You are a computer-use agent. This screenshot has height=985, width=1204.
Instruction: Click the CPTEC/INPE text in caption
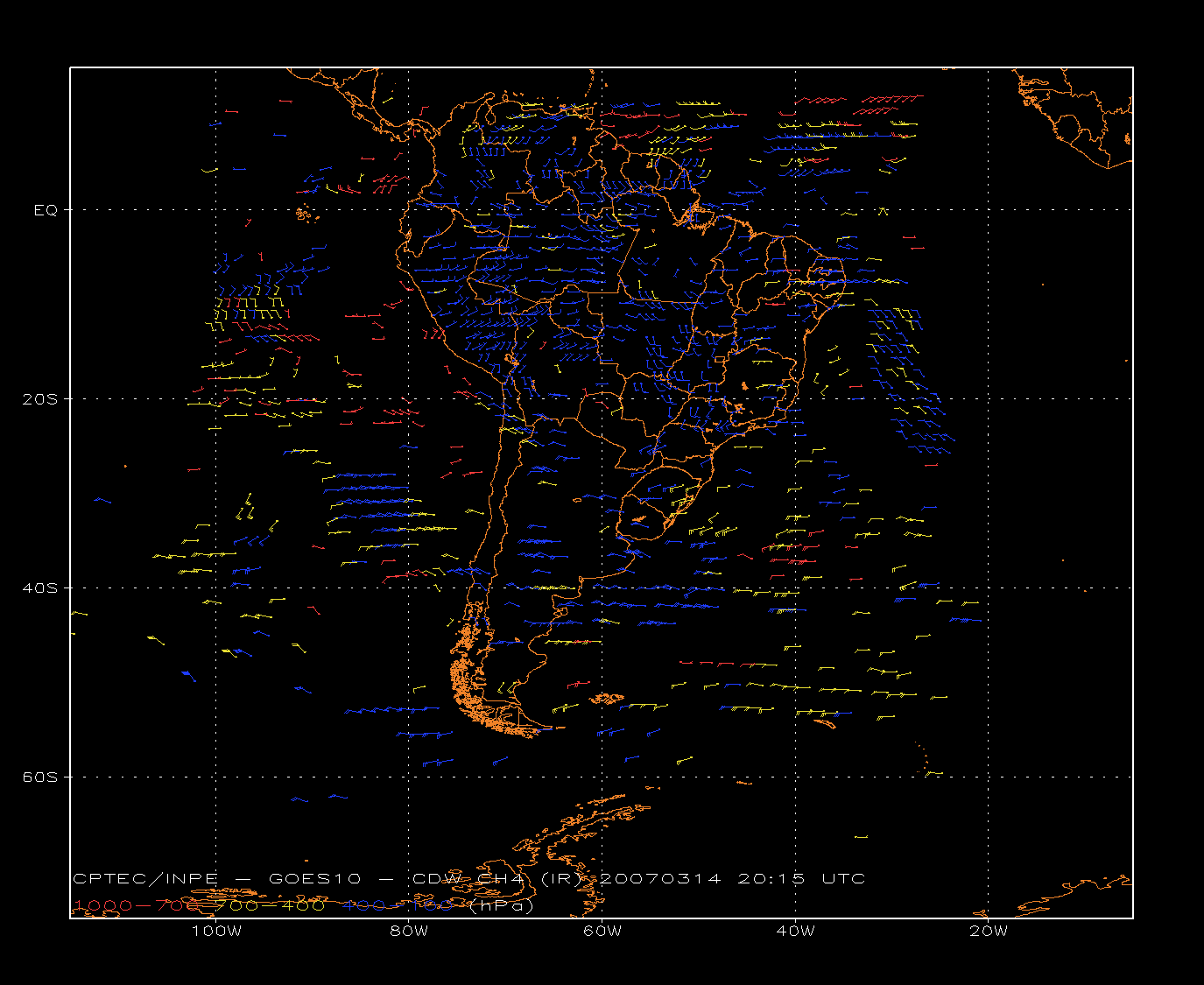pyautogui.click(x=145, y=879)
